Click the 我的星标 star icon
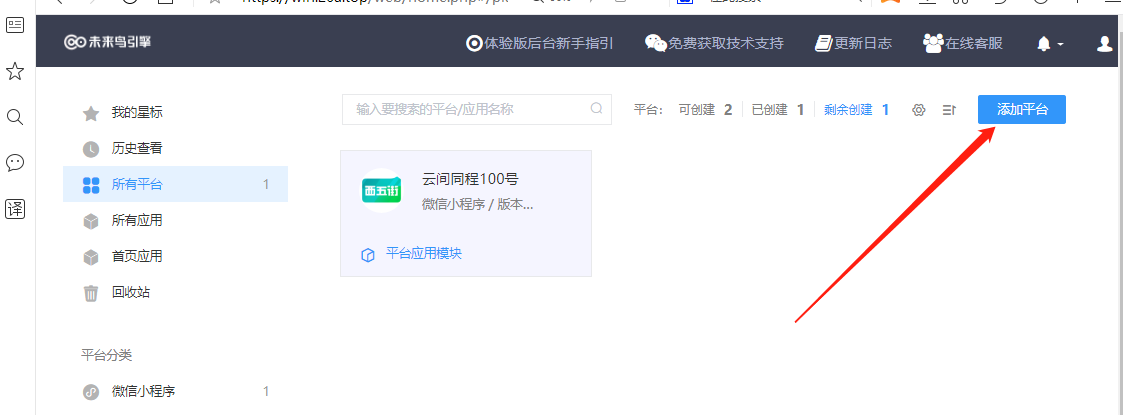This screenshot has height=415, width=1123. tap(91, 113)
